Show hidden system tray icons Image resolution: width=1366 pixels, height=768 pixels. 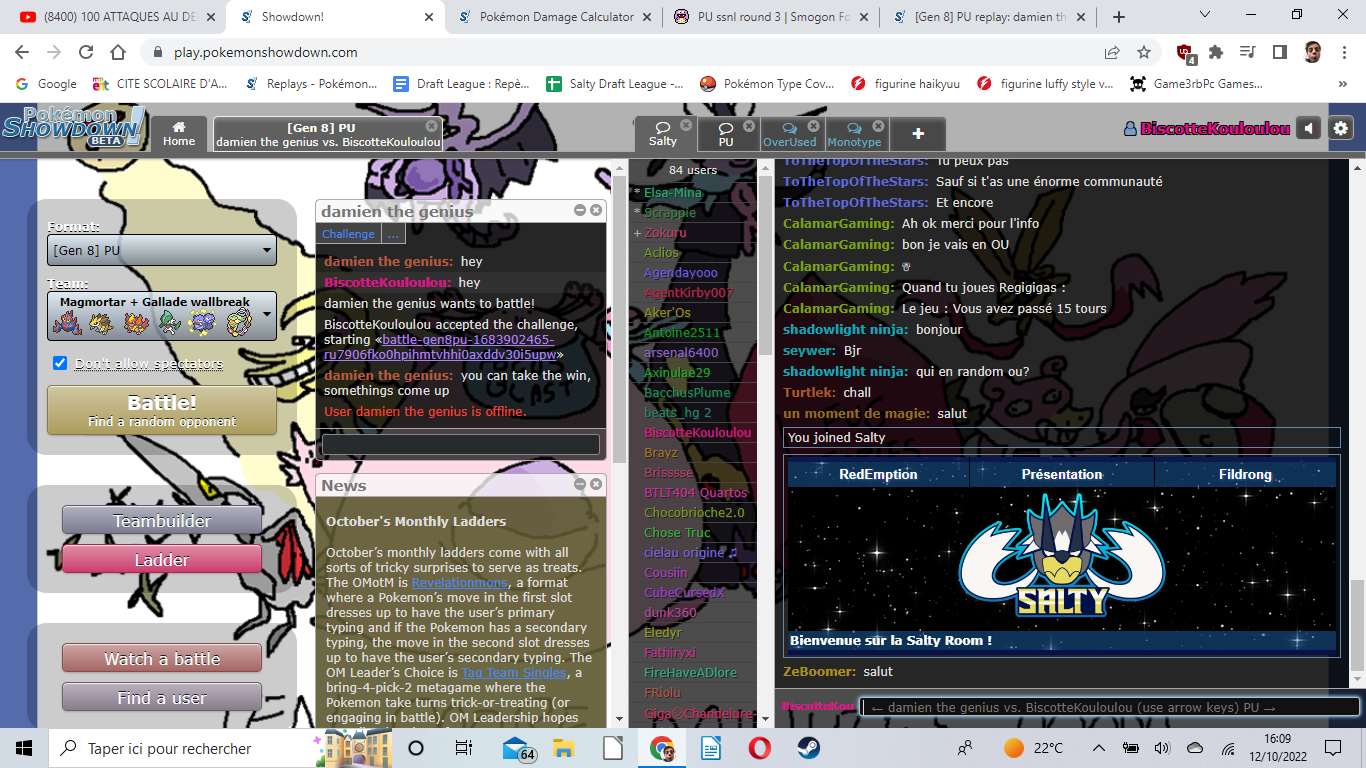click(1099, 748)
